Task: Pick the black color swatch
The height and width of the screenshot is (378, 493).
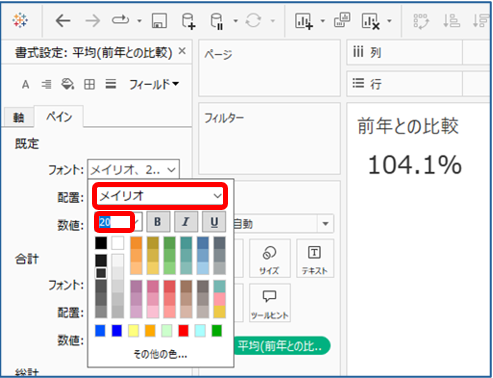Action: (x=101, y=243)
